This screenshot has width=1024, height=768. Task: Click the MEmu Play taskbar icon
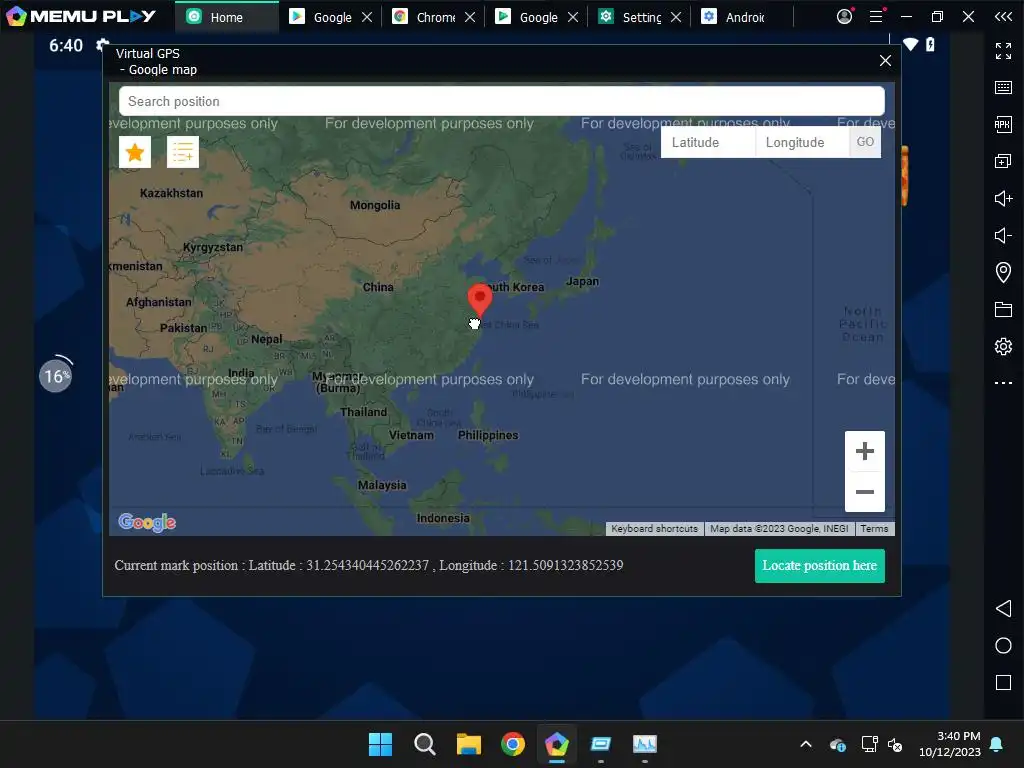[556, 744]
